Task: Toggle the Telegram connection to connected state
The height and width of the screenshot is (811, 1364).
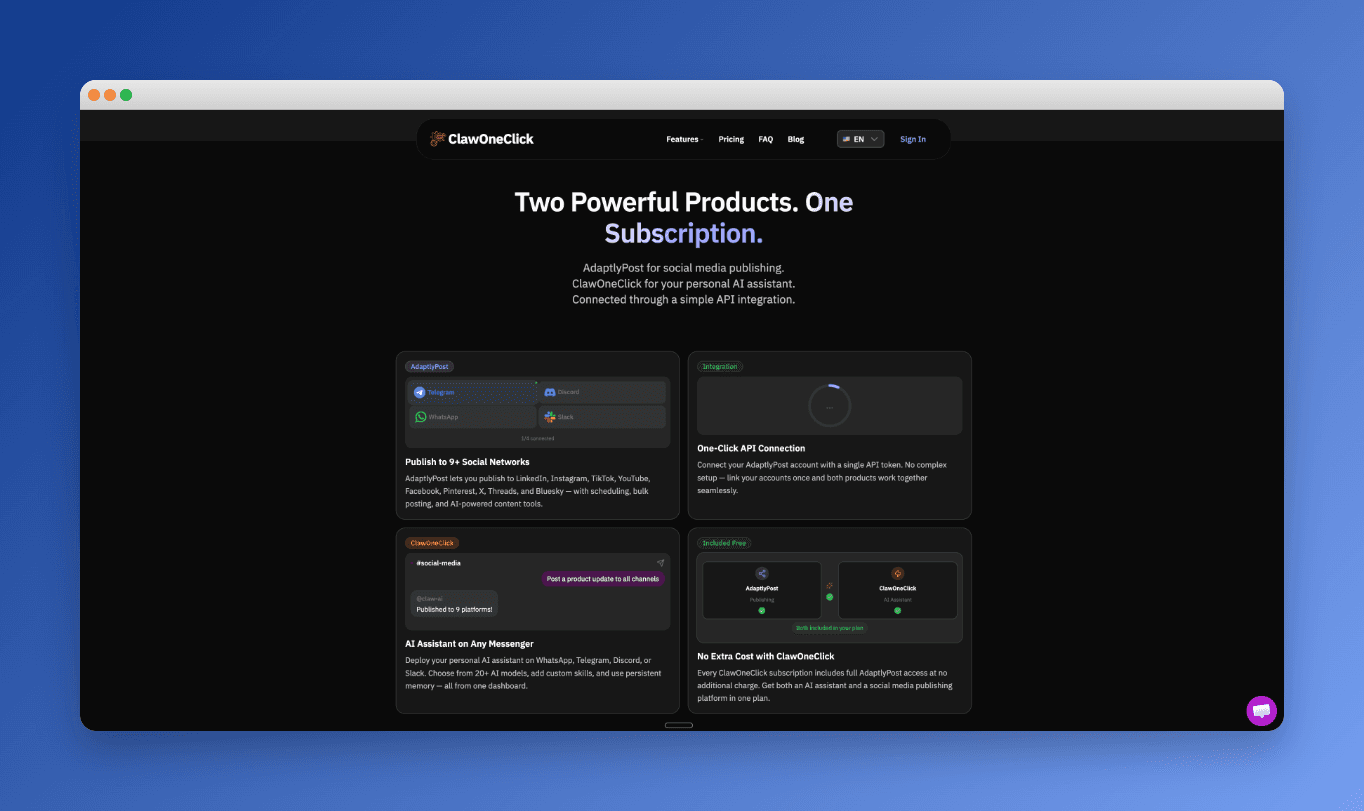Action: (470, 392)
